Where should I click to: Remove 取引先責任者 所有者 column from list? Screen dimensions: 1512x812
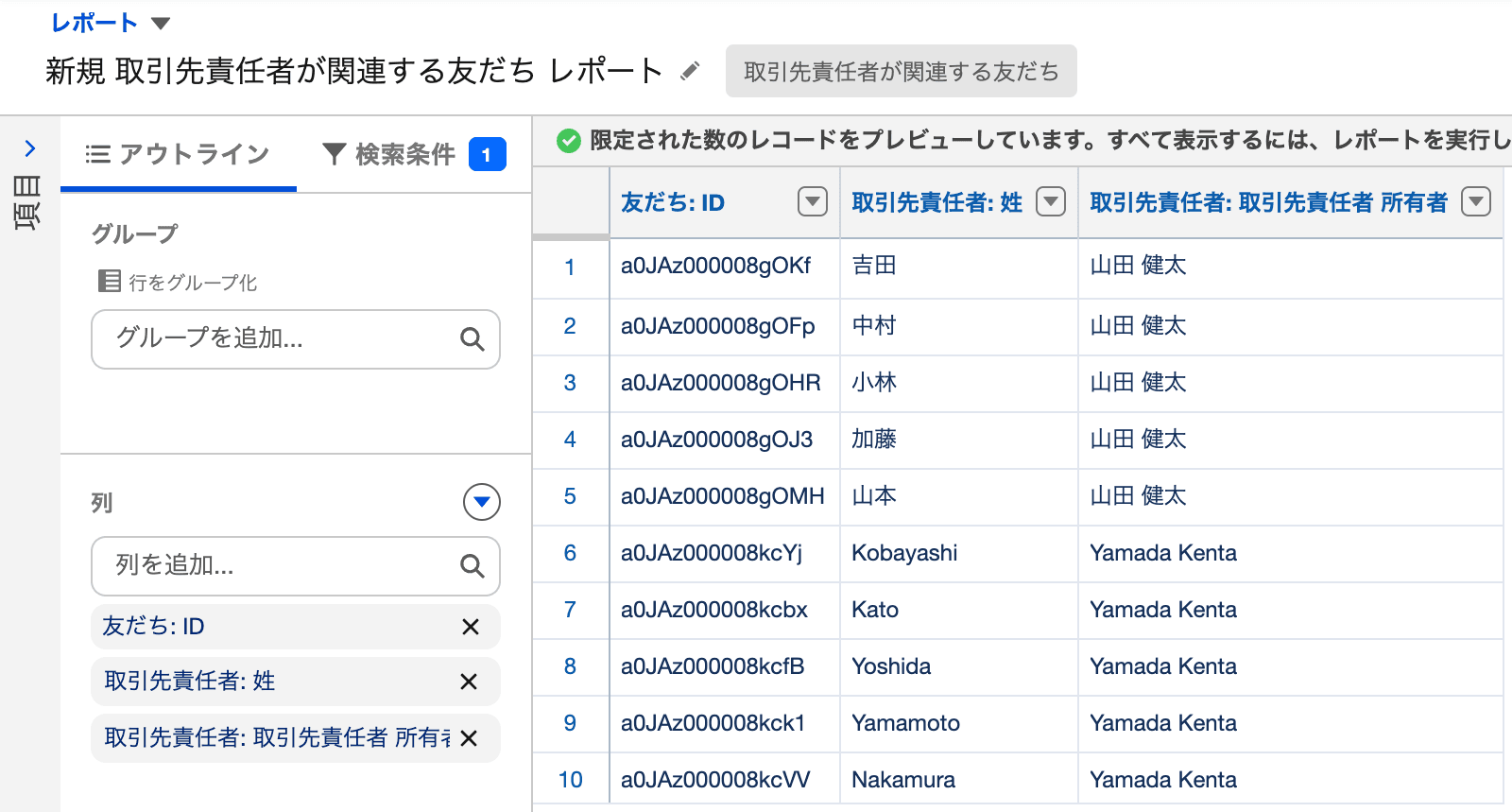point(469,738)
